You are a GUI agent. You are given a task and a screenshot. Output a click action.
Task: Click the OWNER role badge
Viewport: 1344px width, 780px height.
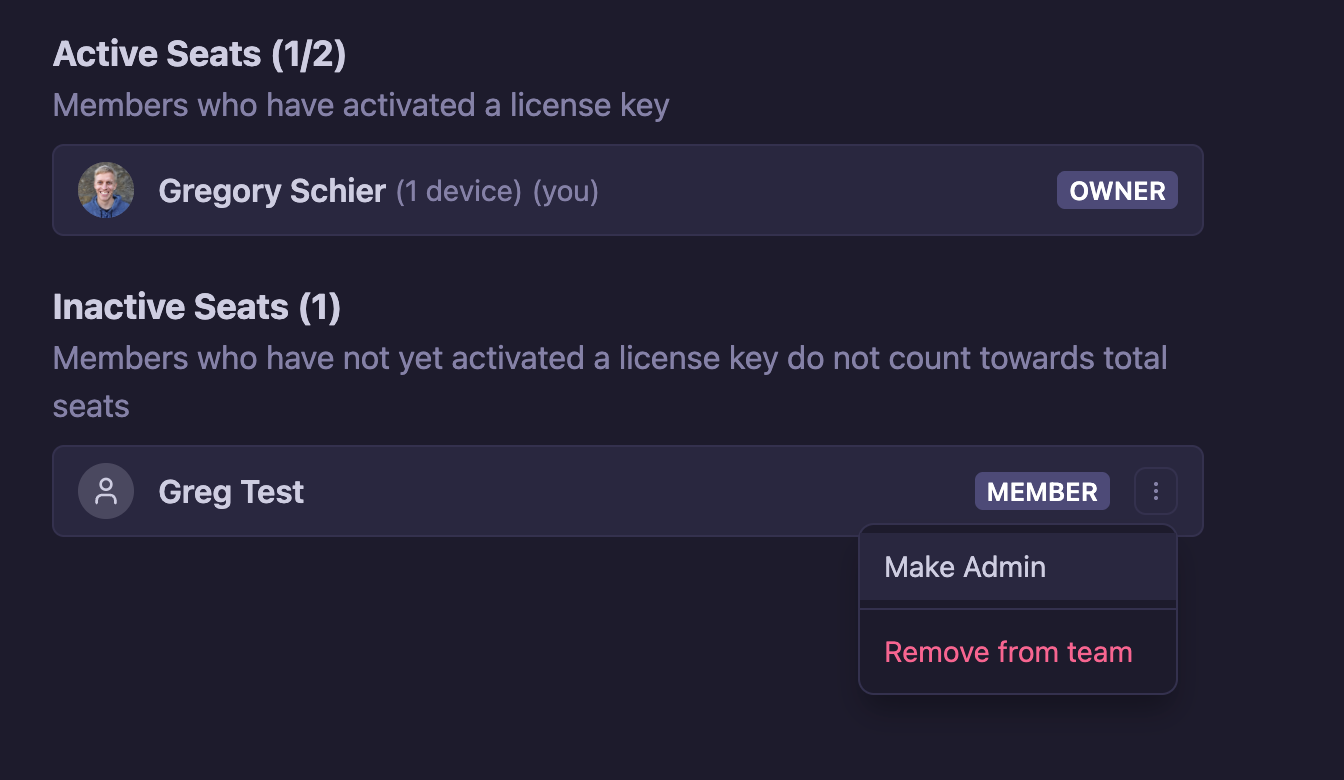(1117, 191)
